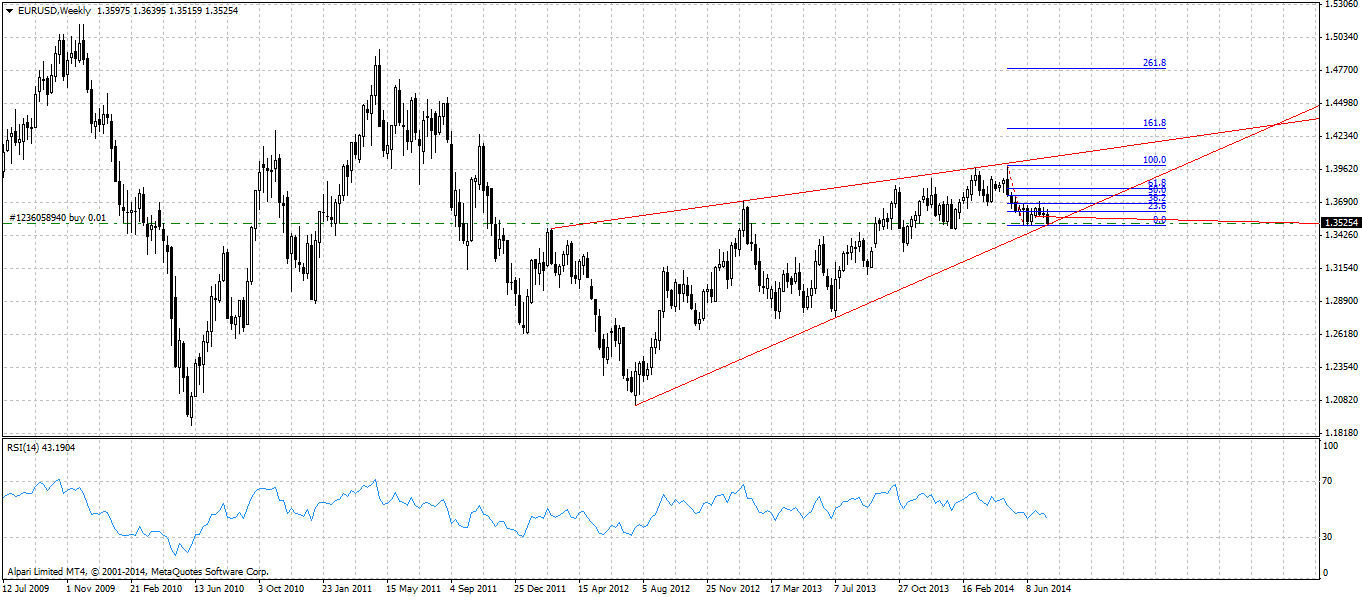Click the 261.8 Fibonacci level label
This screenshot has width=1362, height=597.
(1154, 63)
